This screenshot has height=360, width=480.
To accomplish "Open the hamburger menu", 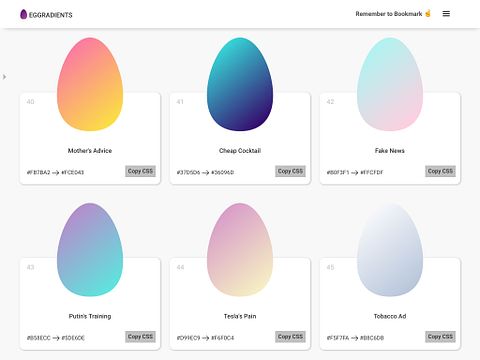I will 446,14.
